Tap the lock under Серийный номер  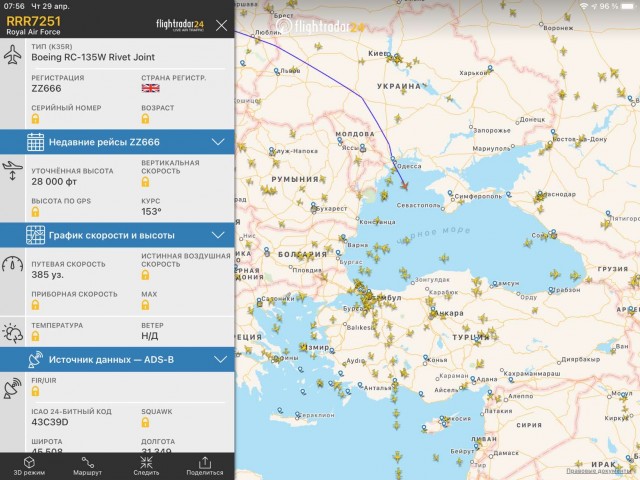click(x=36, y=119)
